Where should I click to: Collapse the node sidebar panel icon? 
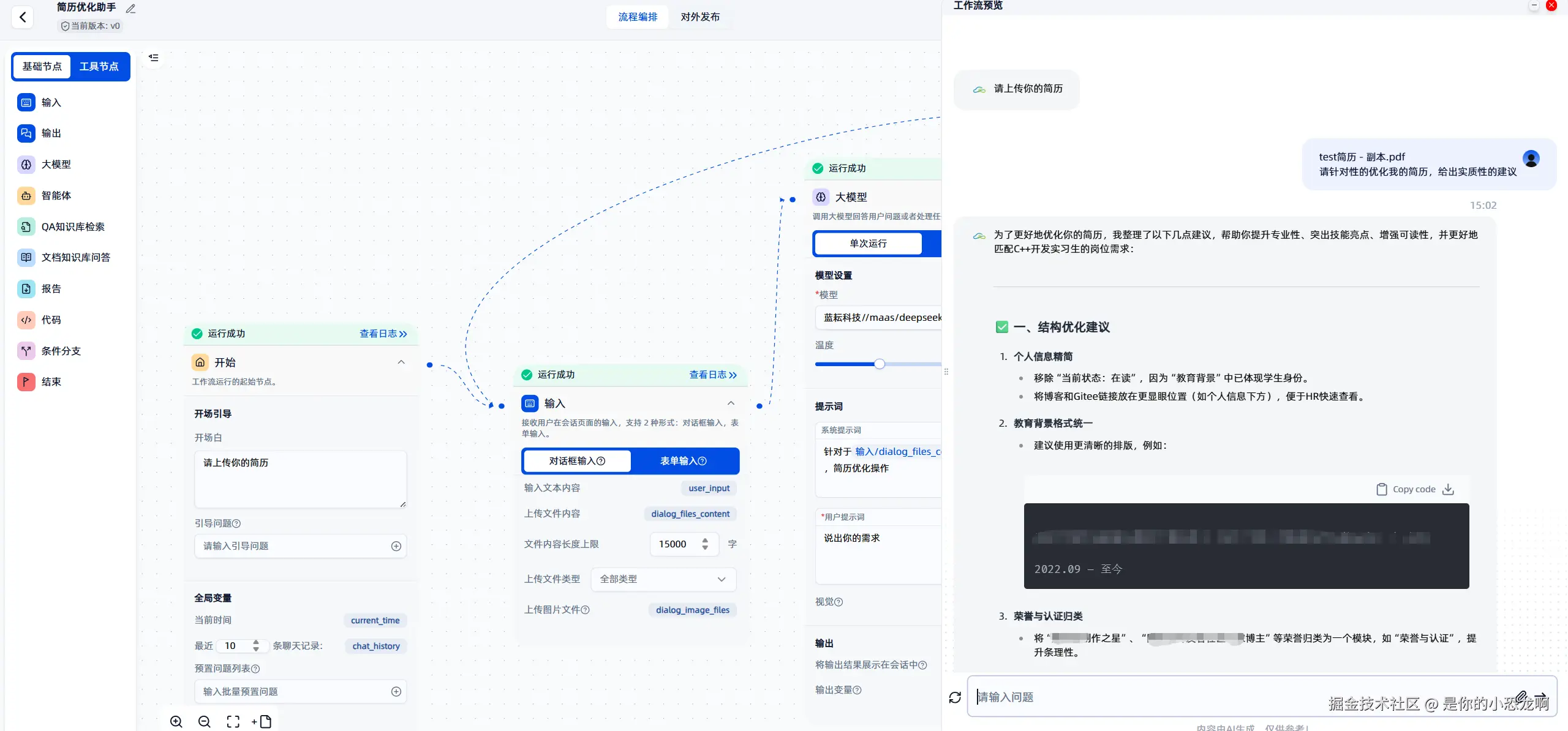[154, 58]
